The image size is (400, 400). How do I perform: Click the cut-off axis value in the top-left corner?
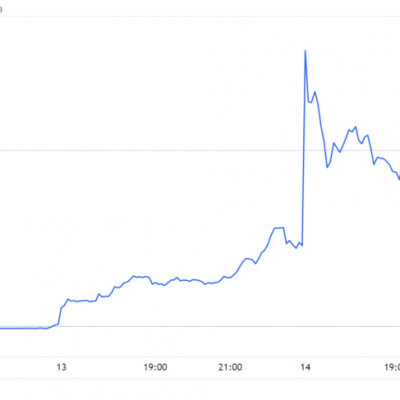click(x=1, y=10)
